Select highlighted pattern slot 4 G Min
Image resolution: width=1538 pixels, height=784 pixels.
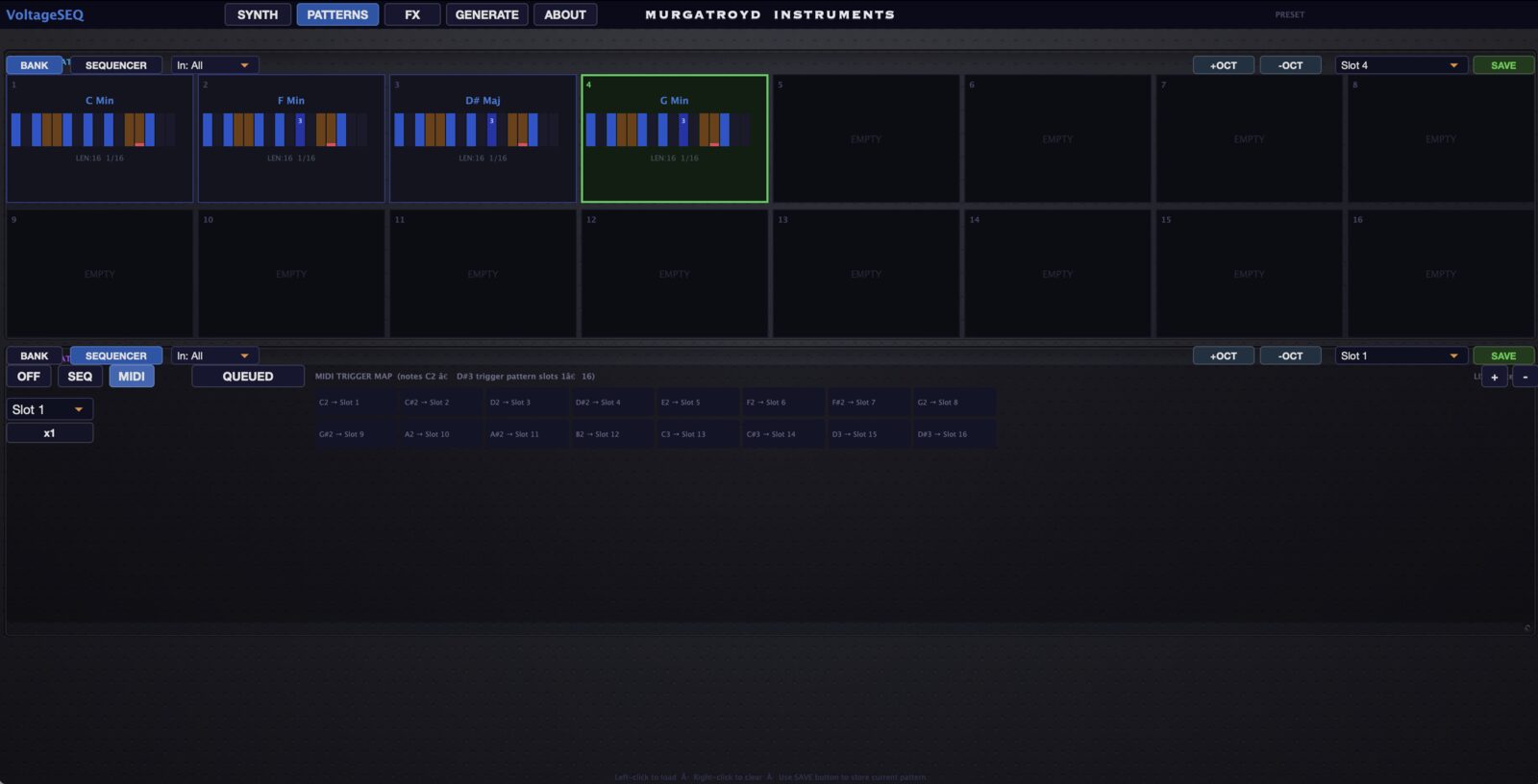675,138
